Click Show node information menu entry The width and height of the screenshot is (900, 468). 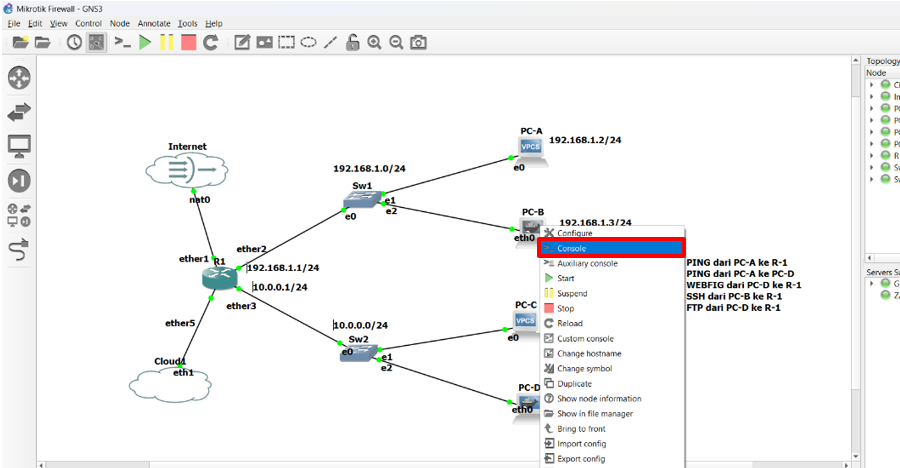click(598, 399)
